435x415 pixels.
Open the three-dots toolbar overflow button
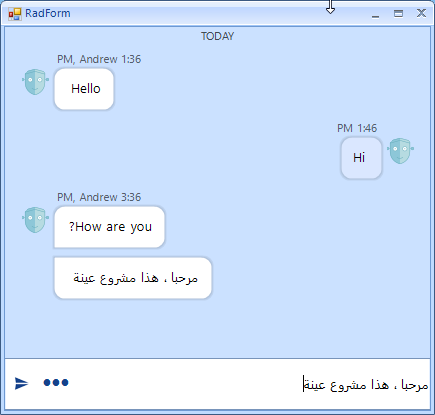point(56,382)
